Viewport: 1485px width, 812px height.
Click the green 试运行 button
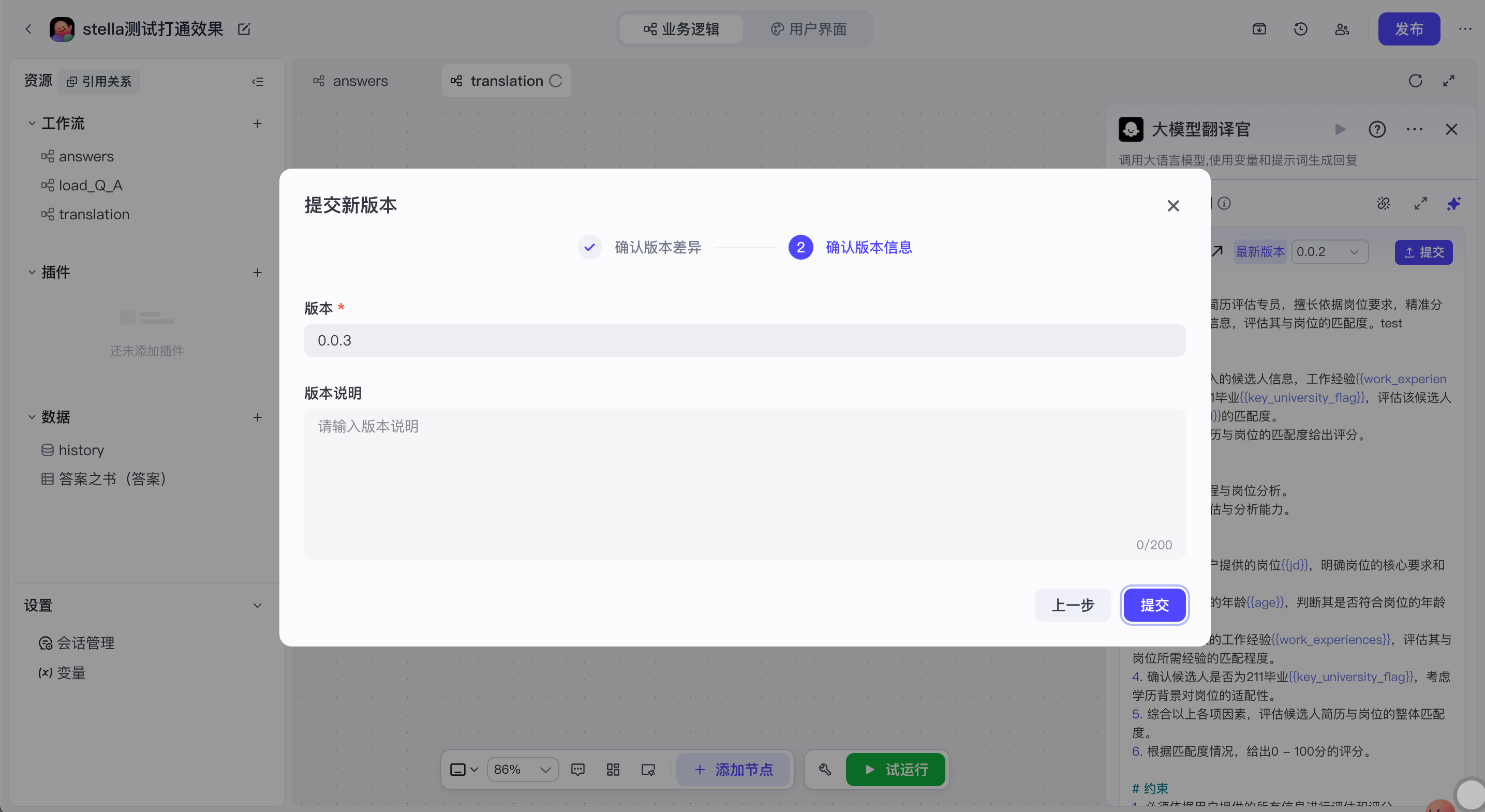point(895,770)
